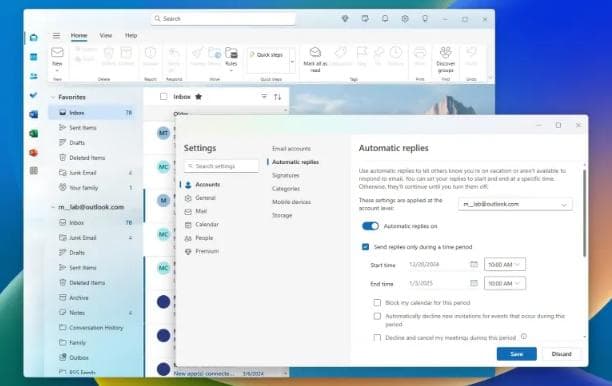This screenshot has height=386, width=612.
Task: Launch Excel from the Outlook sidebar
Action: pyautogui.click(x=34, y=133)
